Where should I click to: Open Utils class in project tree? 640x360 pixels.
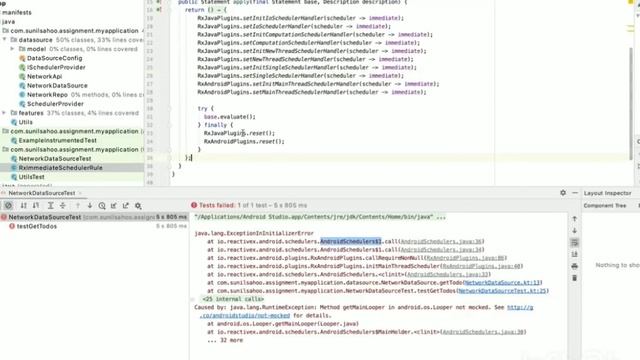pos(25,122)
